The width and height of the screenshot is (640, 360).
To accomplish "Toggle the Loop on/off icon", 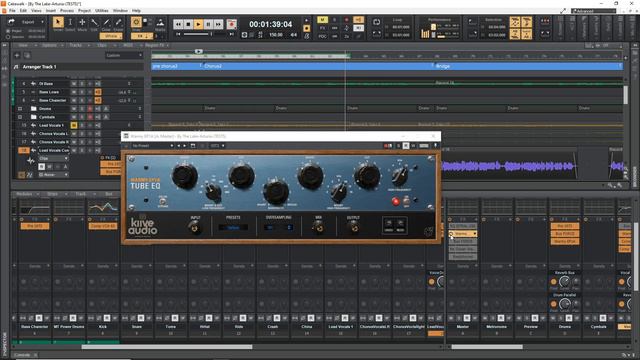I will tap(376, 22).
